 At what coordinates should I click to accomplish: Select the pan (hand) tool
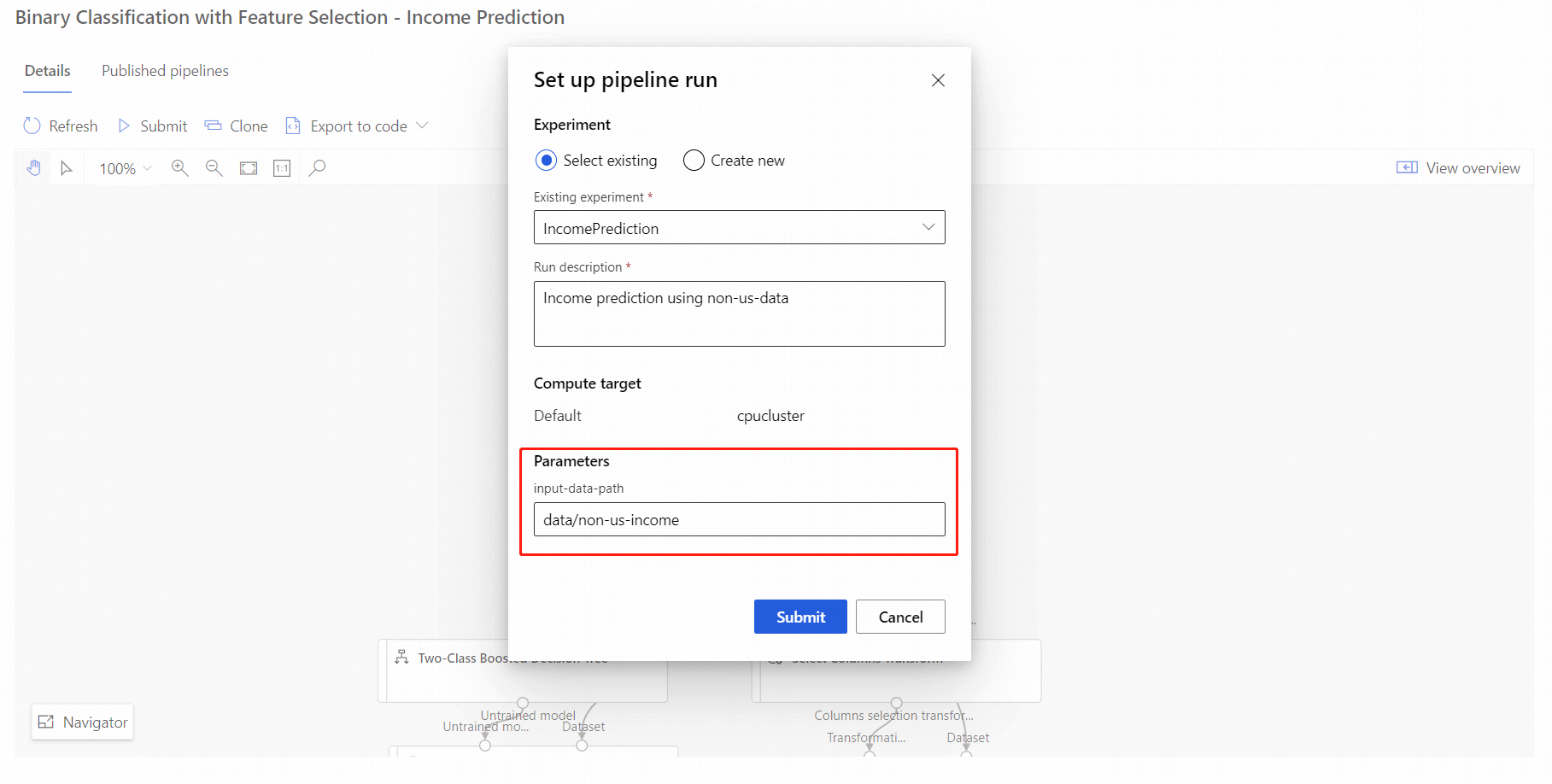pyautogui.click(x=33, y=167)
